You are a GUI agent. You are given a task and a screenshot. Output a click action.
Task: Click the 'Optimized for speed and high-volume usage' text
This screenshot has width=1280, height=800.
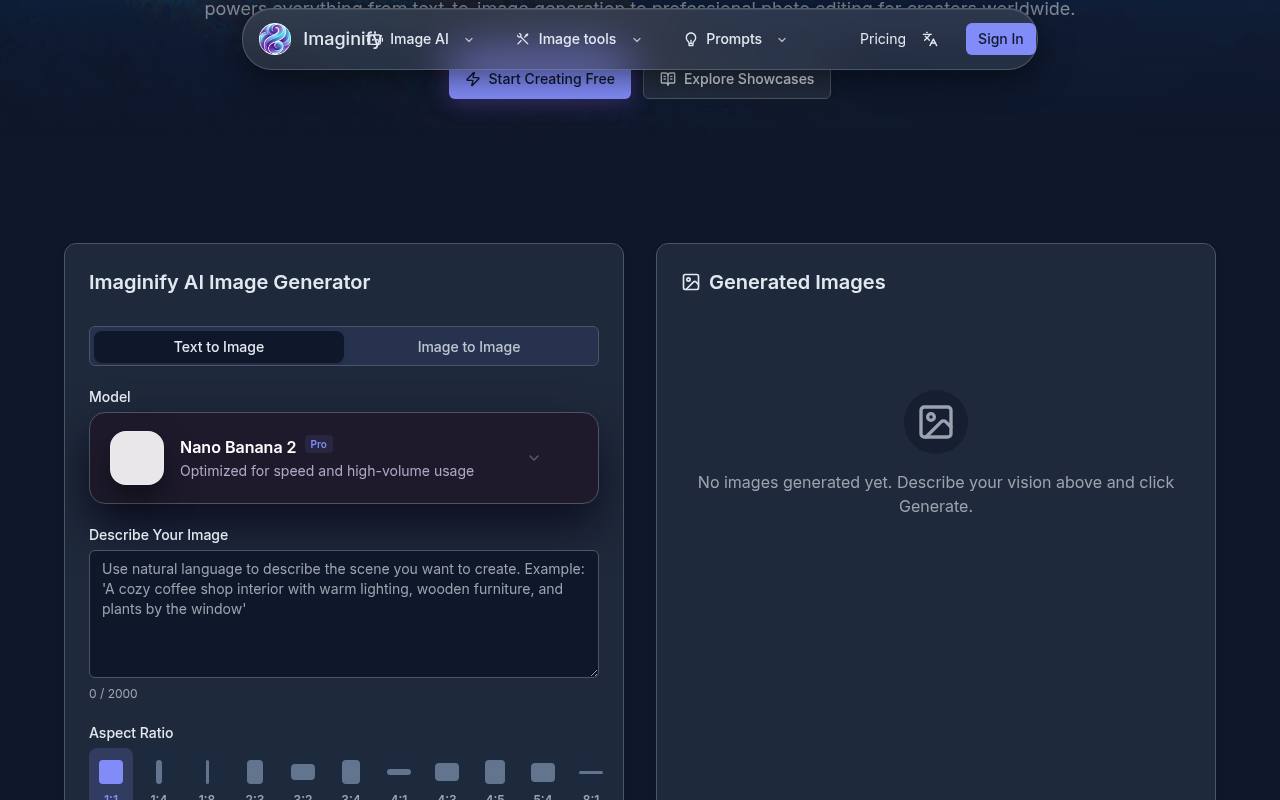(x=327, y=471)
